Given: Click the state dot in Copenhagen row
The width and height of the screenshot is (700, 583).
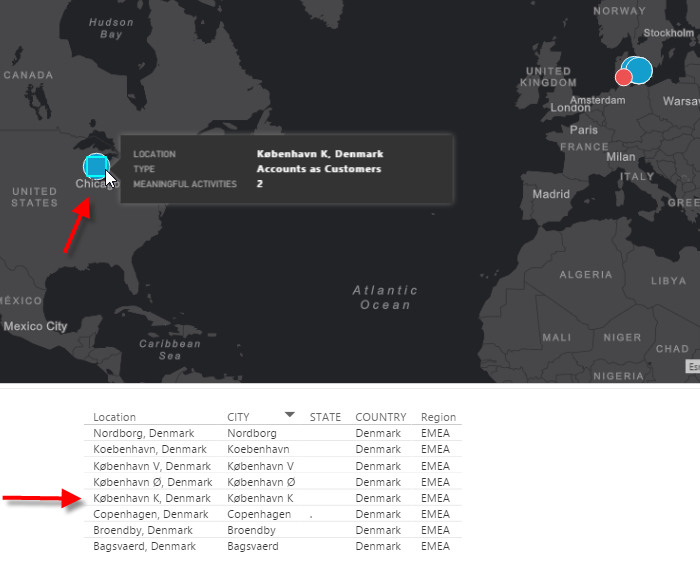Looking at the screenshot, I should coord(311,517).
